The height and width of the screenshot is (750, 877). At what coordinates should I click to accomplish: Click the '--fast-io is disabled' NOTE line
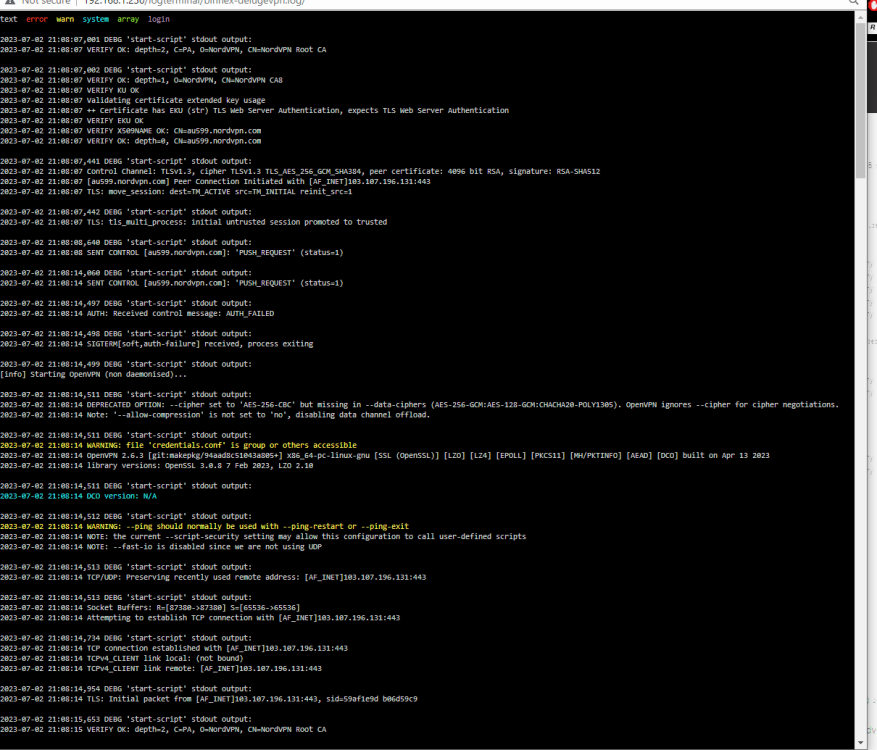coord(161,547)
